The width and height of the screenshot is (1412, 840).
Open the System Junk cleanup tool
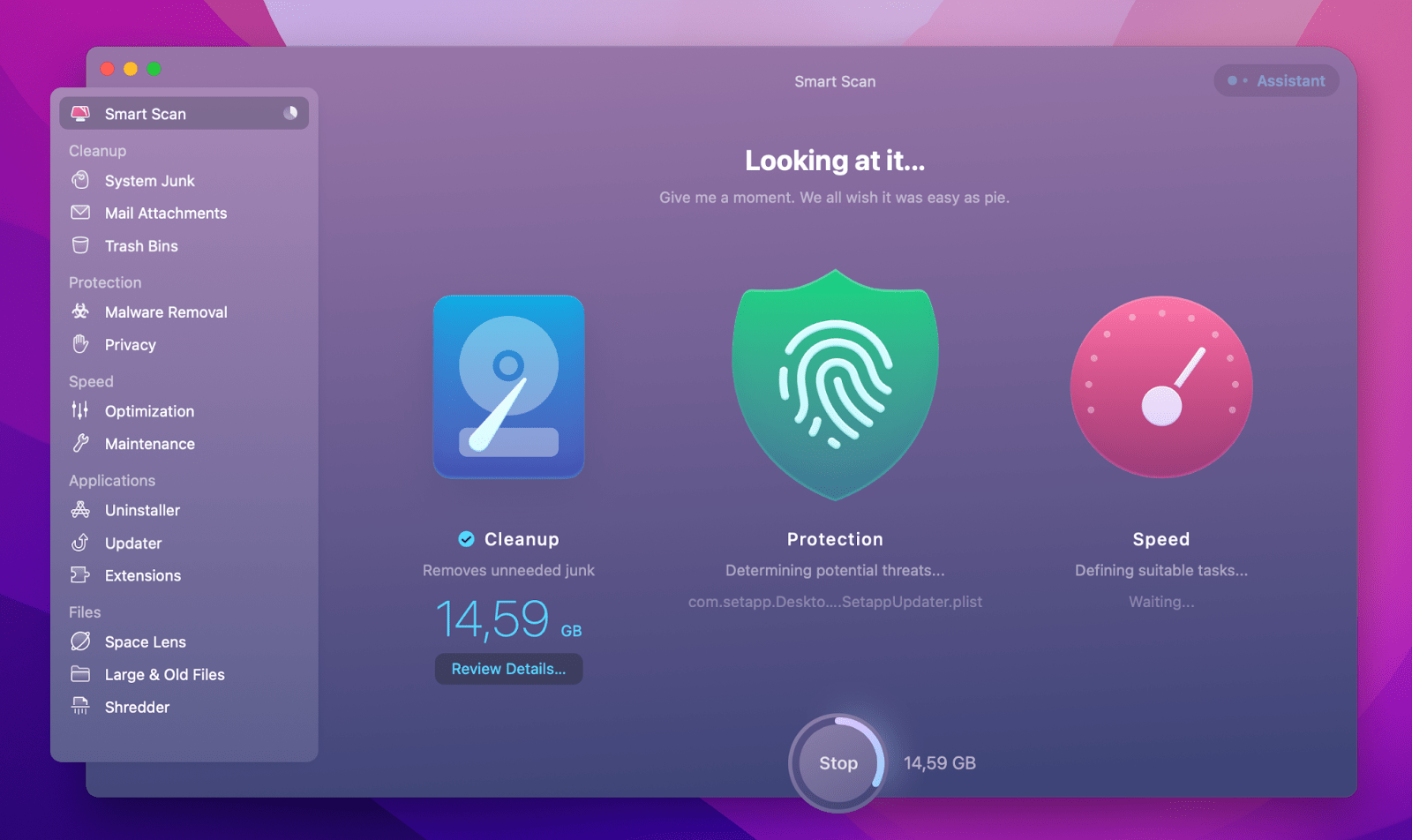(148, 180)
